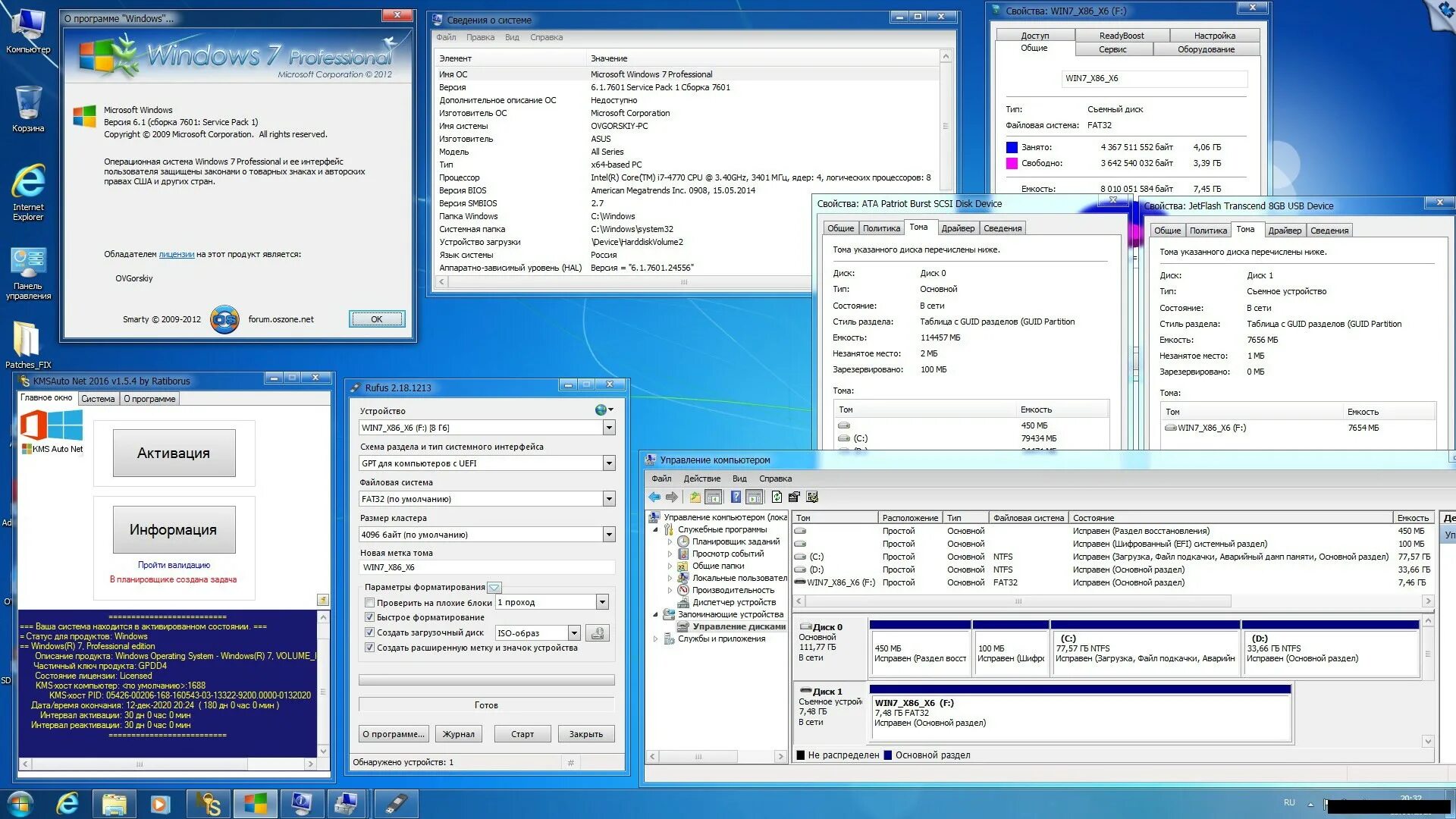
Task: Click the Rufus language globe icon
Action: tap(601, 410)
